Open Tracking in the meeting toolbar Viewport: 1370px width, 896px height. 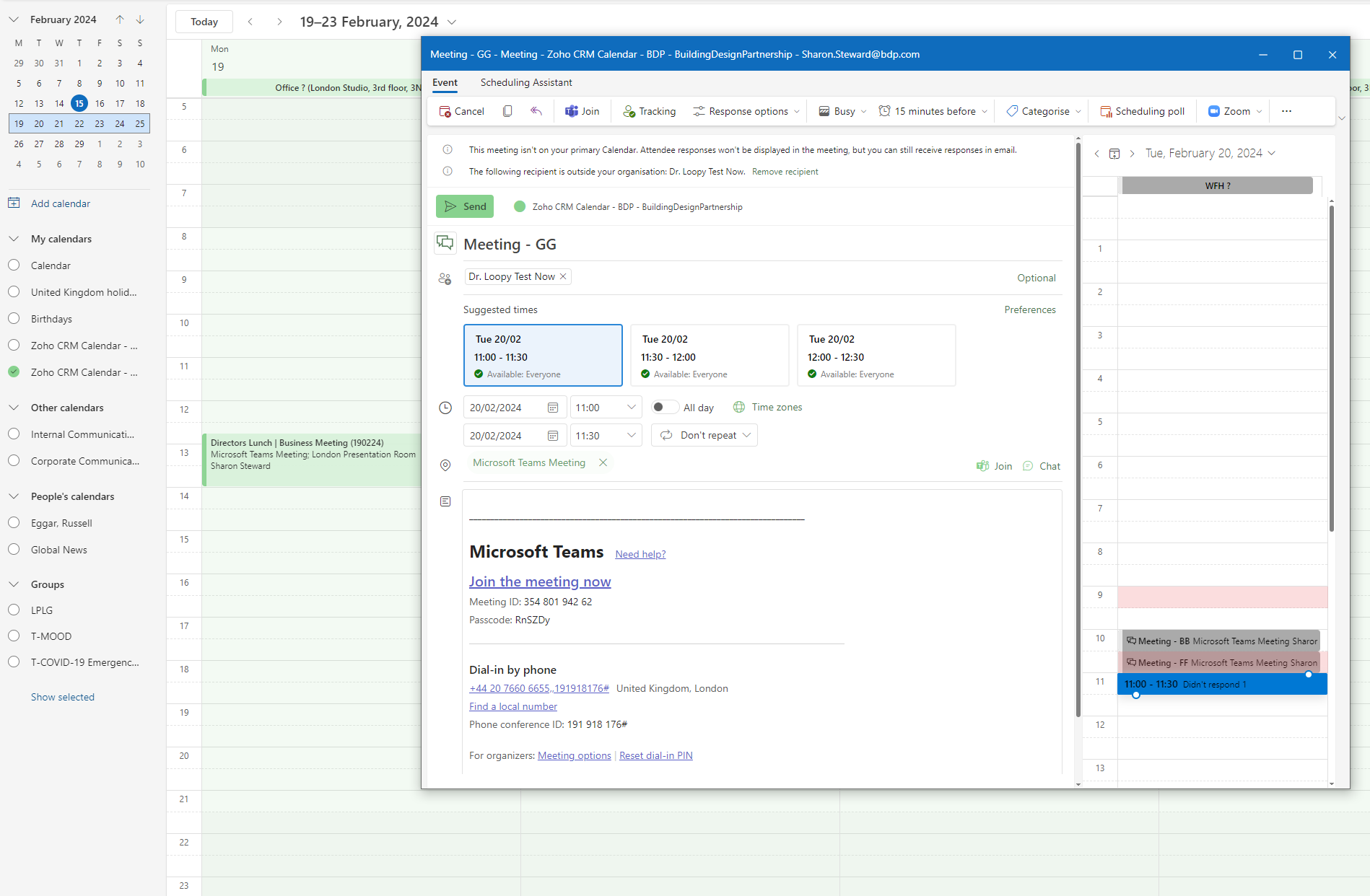click(650, 111)
